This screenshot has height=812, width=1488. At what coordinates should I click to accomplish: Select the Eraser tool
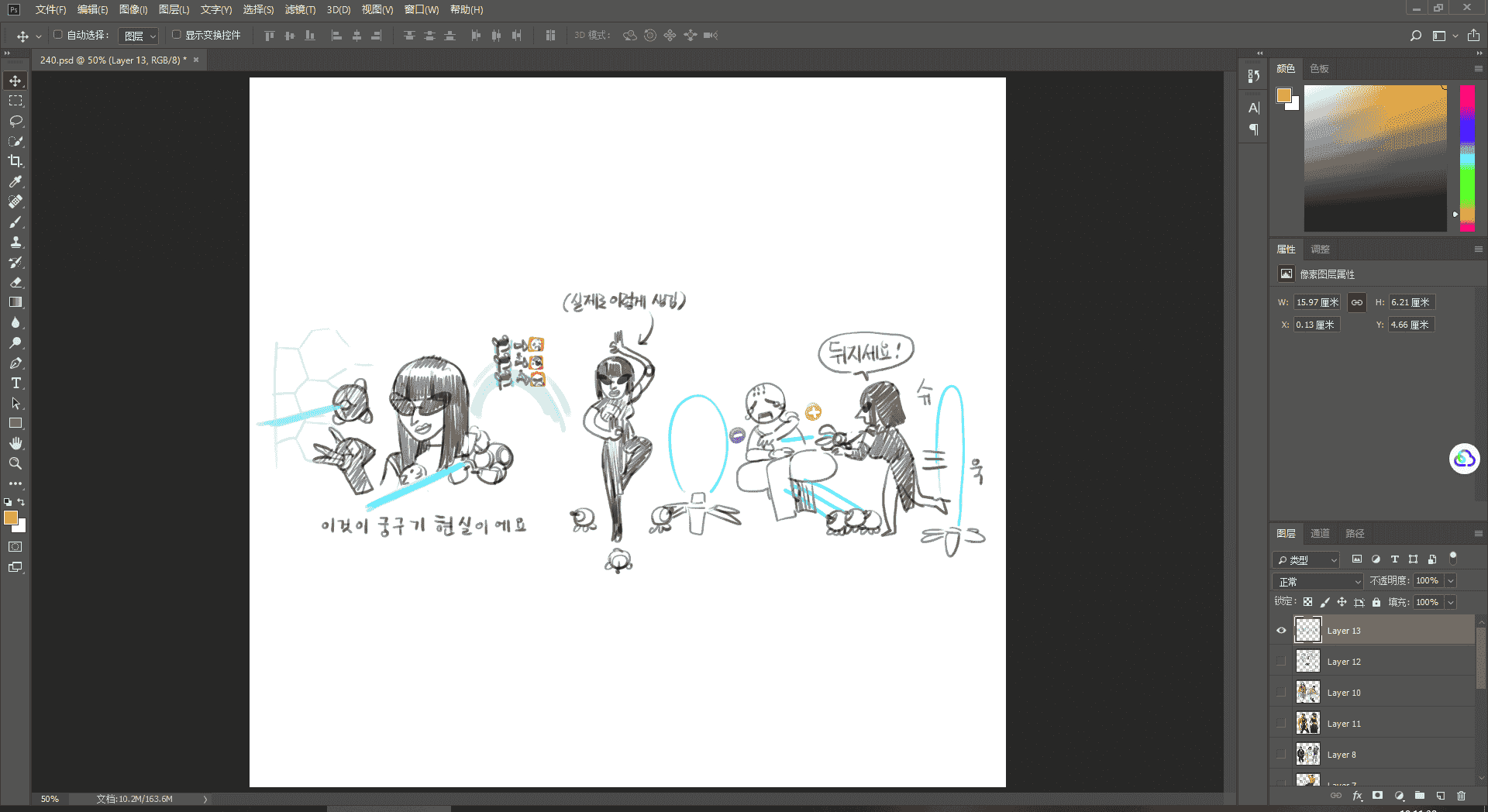tap(15, 282)
